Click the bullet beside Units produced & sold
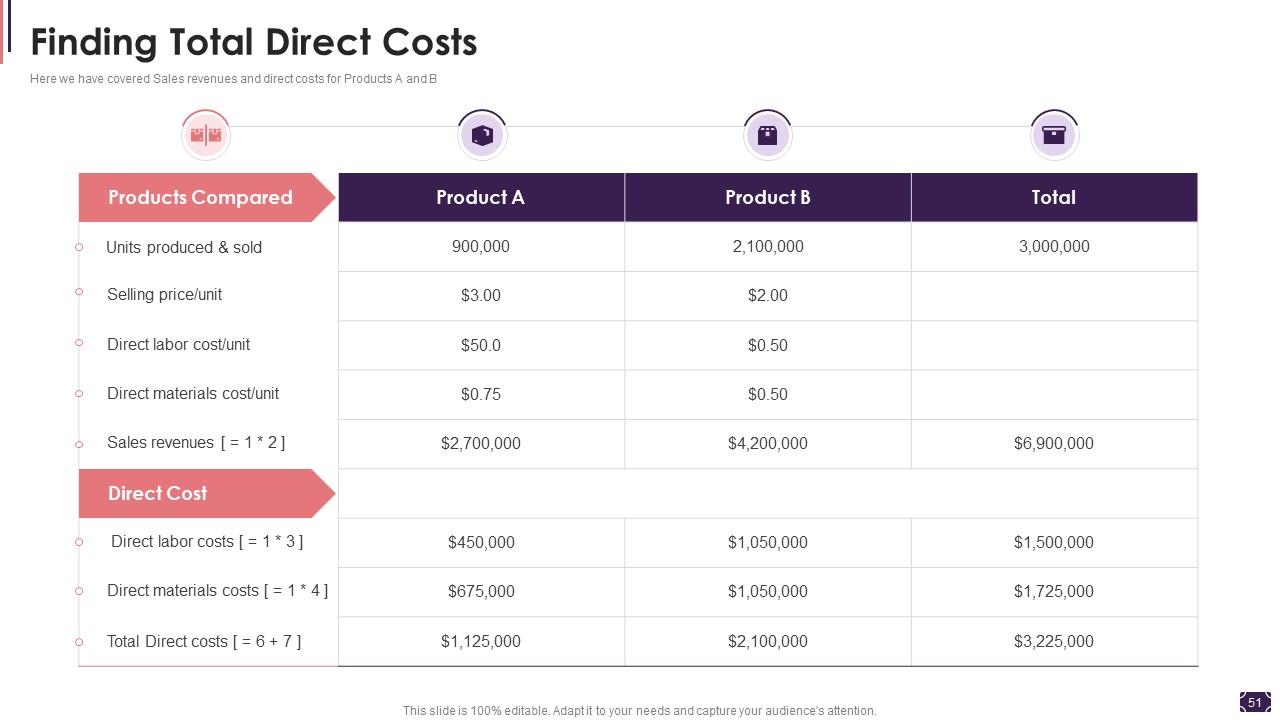The image size is (1280, 720). (79, 247)
